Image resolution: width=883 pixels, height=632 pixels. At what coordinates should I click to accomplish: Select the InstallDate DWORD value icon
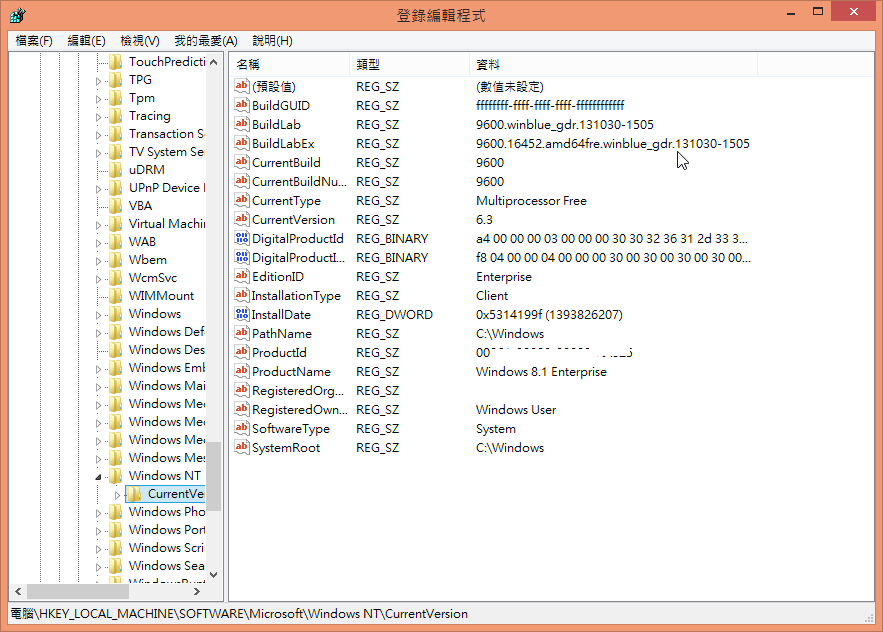(241, 314)
